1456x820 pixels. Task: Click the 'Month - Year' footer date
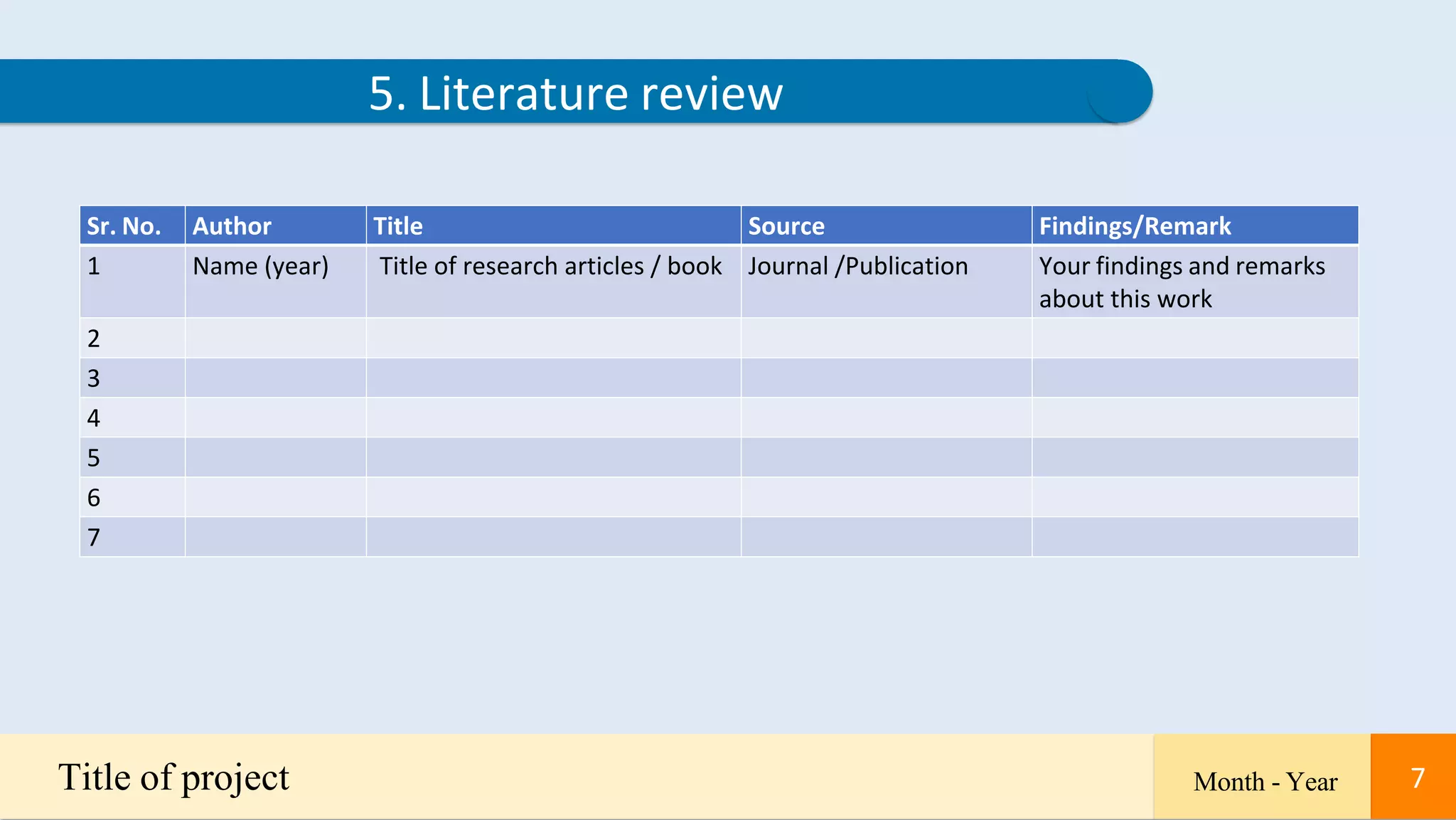(1265, 782)
